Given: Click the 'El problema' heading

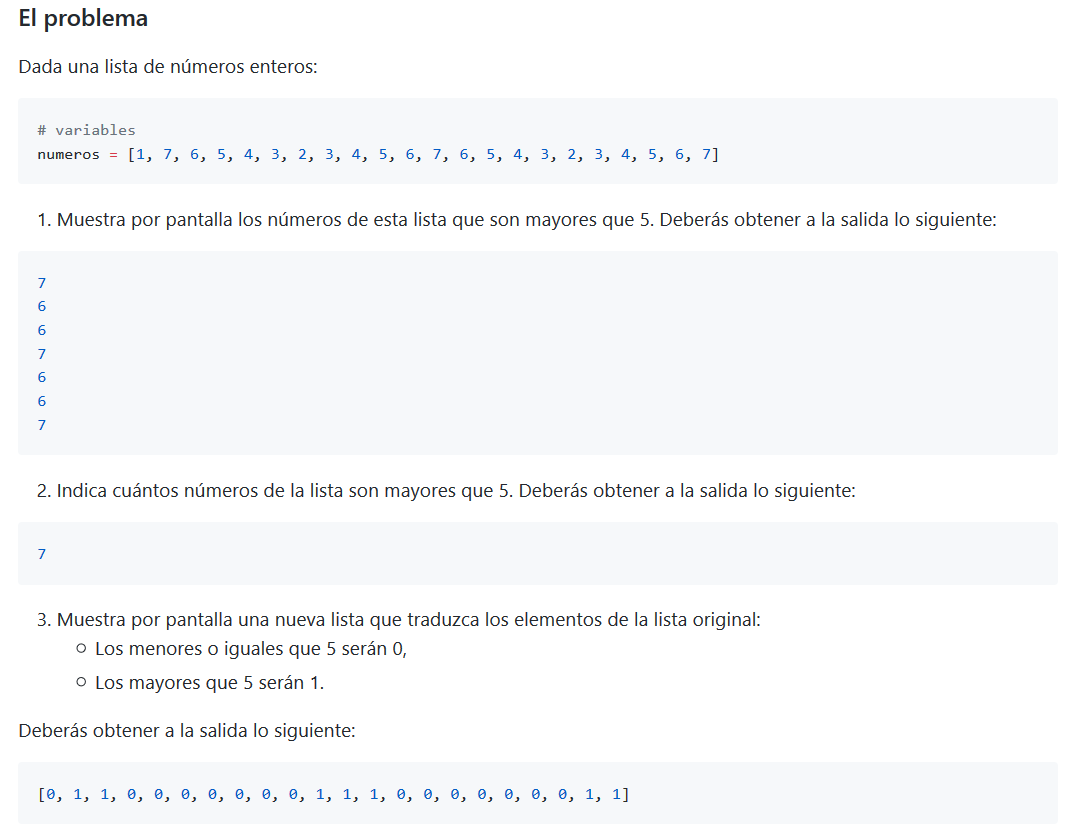Looking at the screenshot, I should coord(82,18).
